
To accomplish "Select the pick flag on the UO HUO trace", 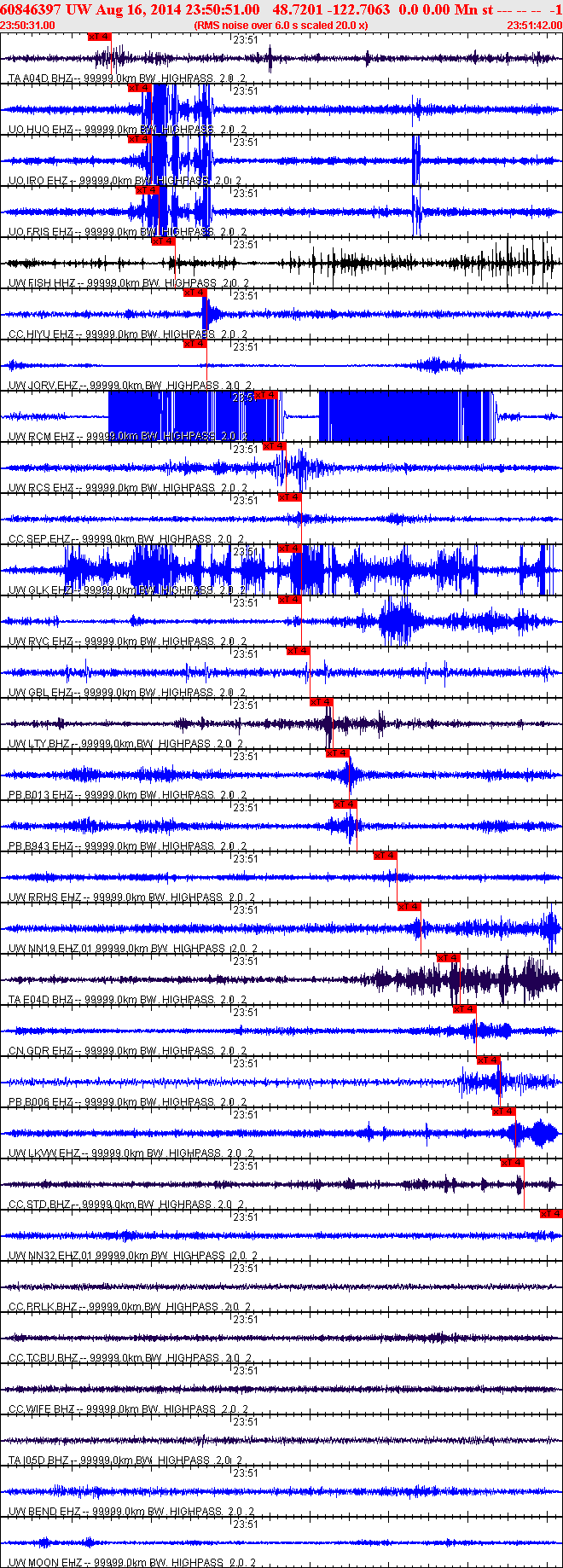I will 140,88.
